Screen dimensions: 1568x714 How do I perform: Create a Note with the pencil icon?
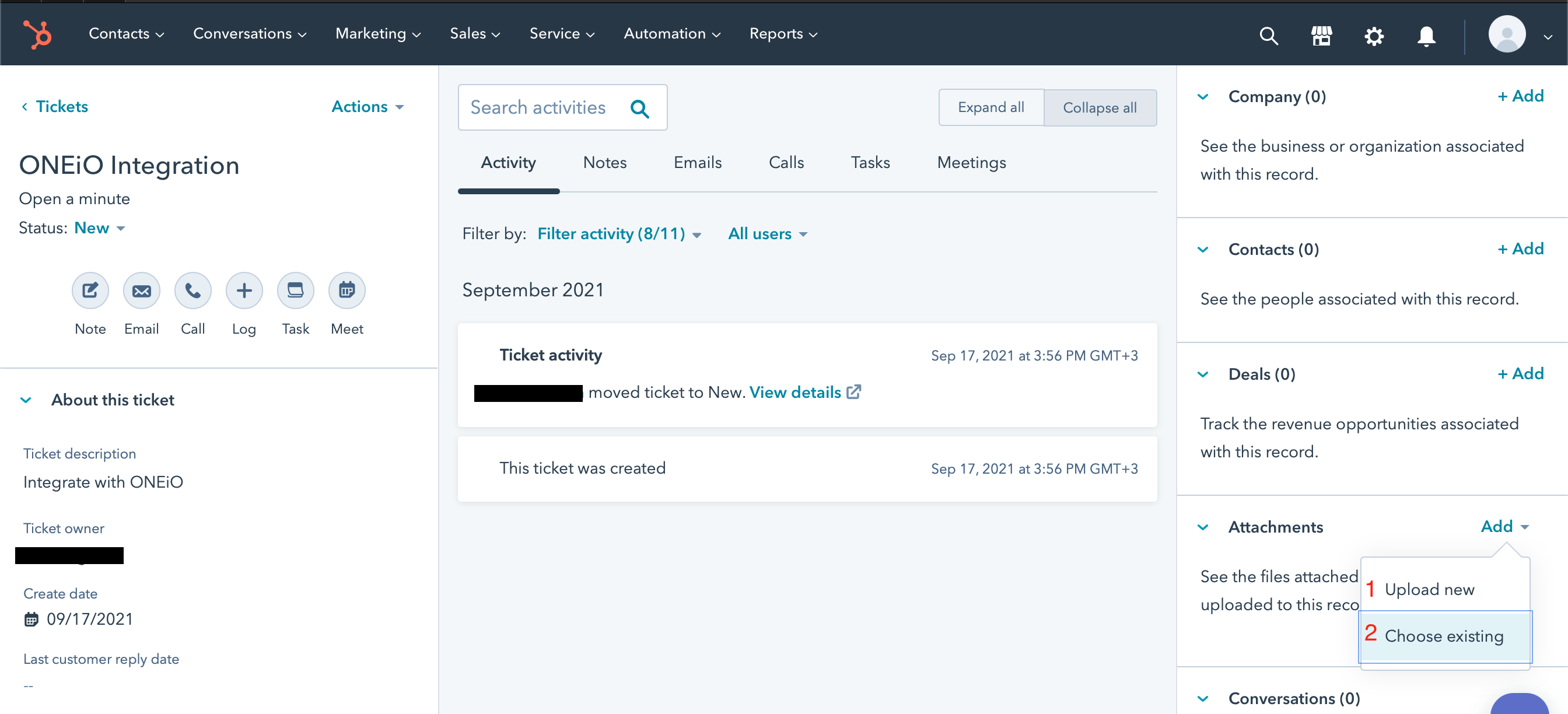point(90,290)
